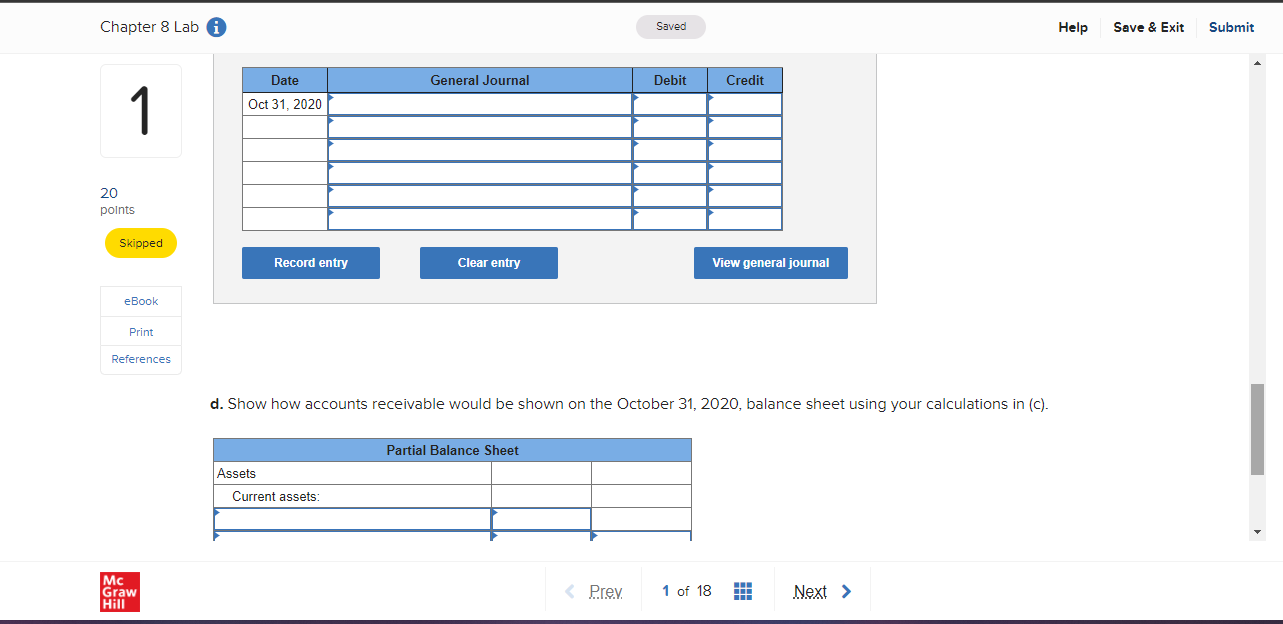Click the Submit option

pyautogui.click(x=1231, y=27)
